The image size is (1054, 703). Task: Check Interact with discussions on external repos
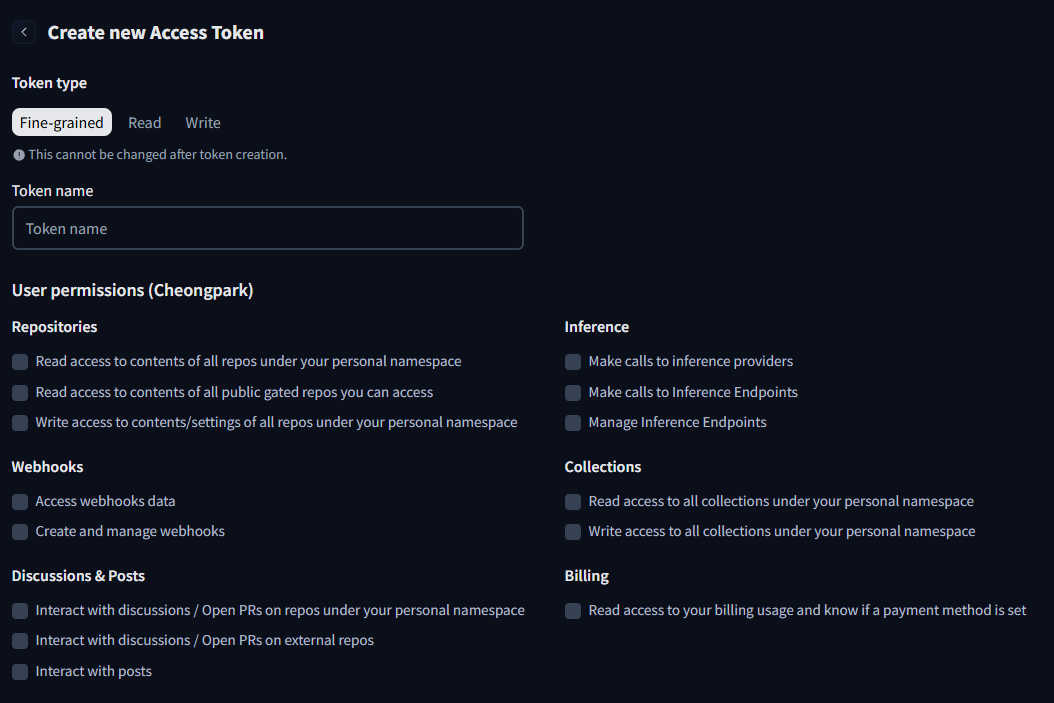tap(20, 640)
